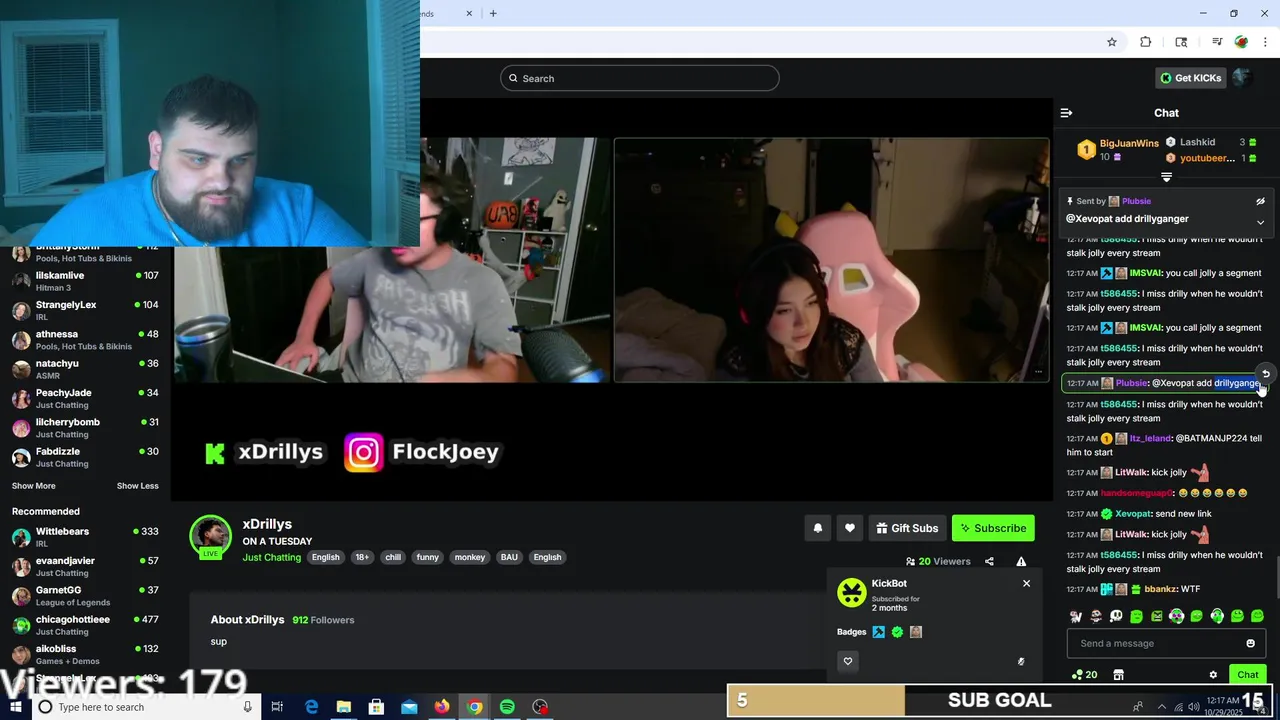Click the heart button in the KickBot card
The height and width of the screenshot is (720, 1280).
848,661
